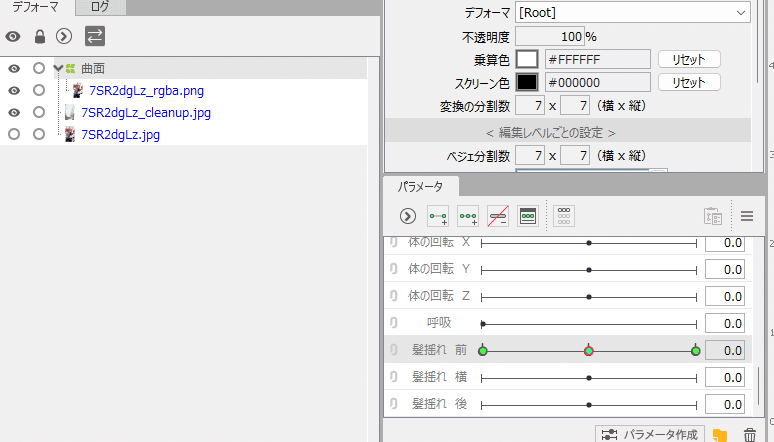Screen dimensions: 774x442
Task: Click the 体の回転 X slider handle
Action: click(x=589, y=243)
